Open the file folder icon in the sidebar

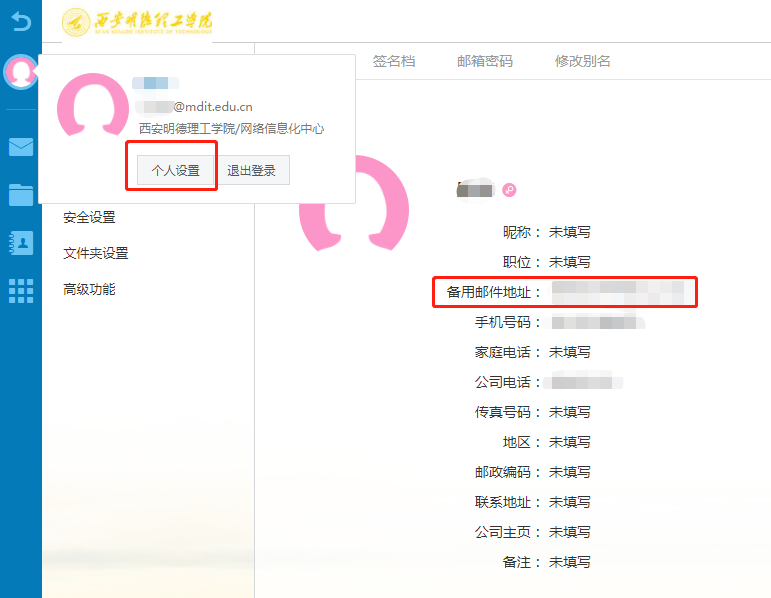click(20, 195)
